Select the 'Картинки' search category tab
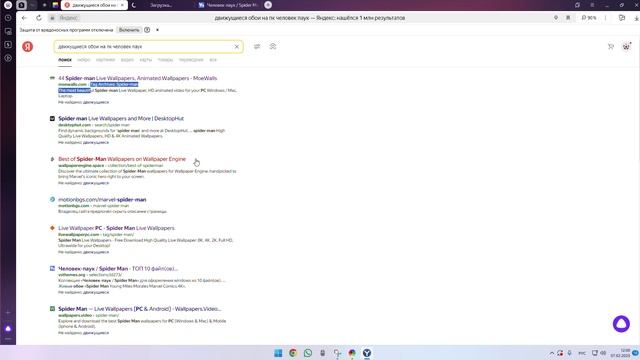This screenshot has width=640, height=360. click(105, 60)
